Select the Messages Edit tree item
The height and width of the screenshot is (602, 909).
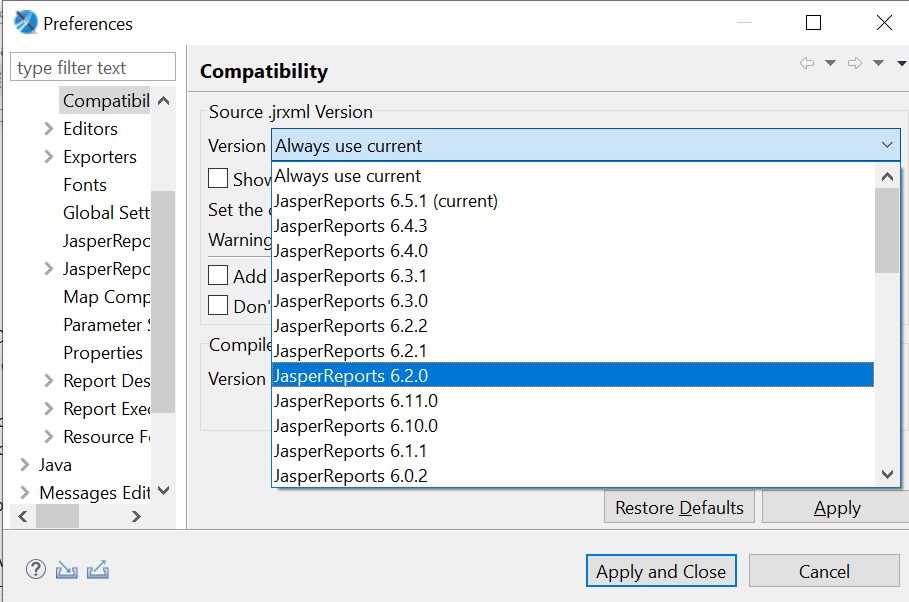click(94, 492)
